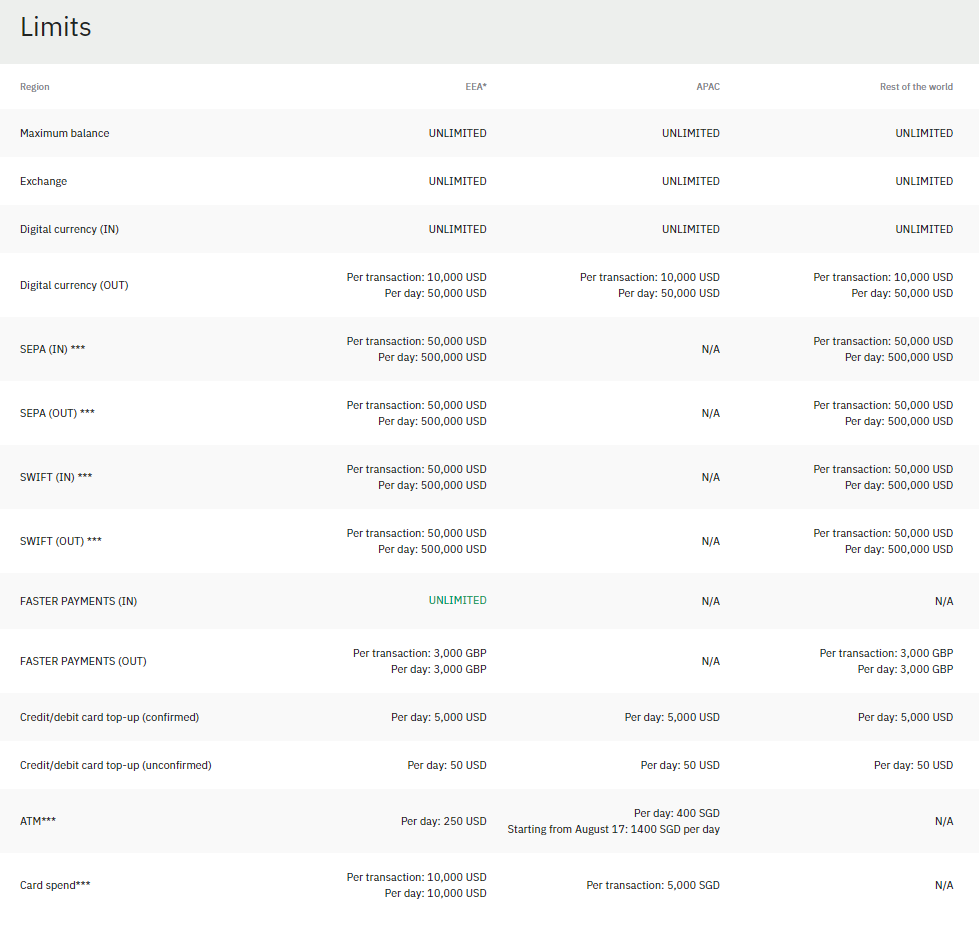The width and height of the screenshot is (979, 931).
Task: Click EEA UNLIMITED in Exchange row
Action: point(457,181)
